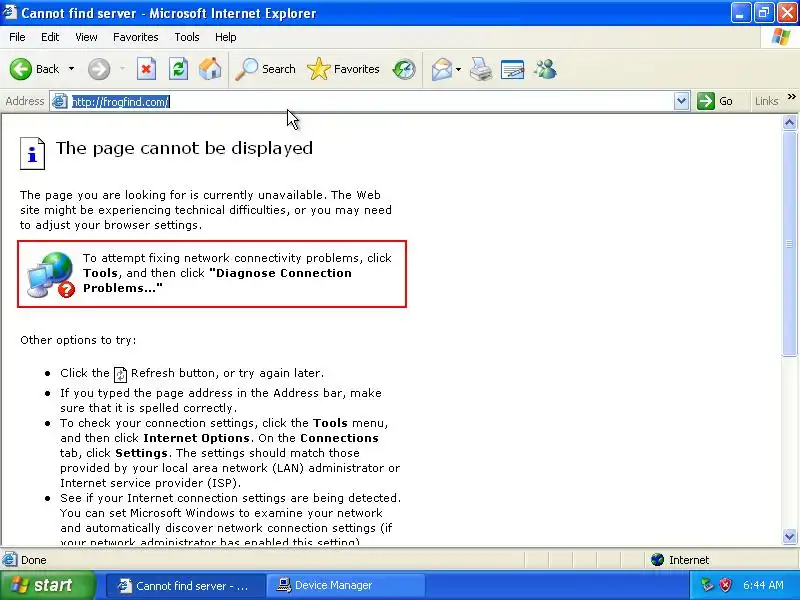Click the bold 'Internet Options' text
The width and height of the screenshot is (800, 600).
pyautogui.click(x=196, y=438)
